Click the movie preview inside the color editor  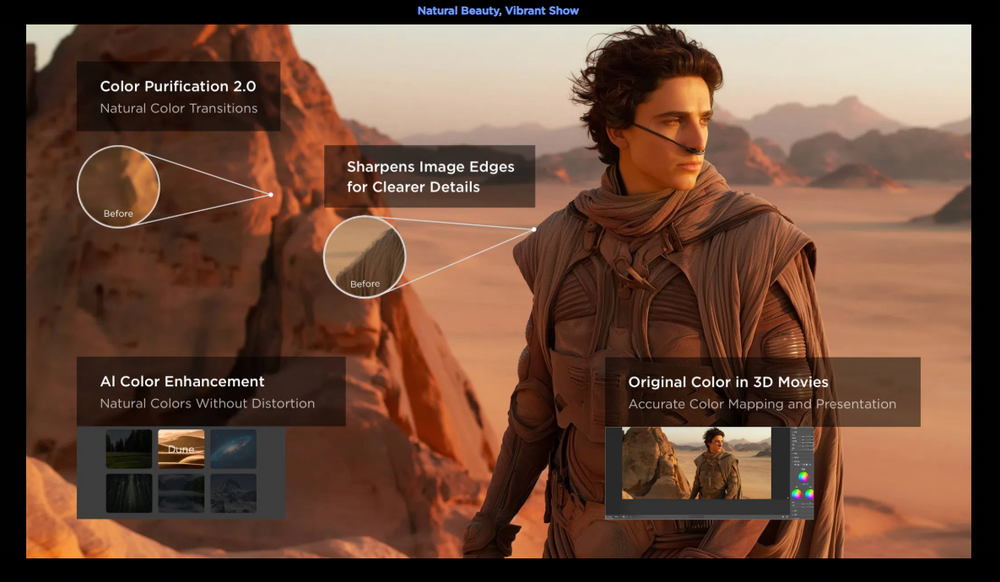[x=696, y=463]
